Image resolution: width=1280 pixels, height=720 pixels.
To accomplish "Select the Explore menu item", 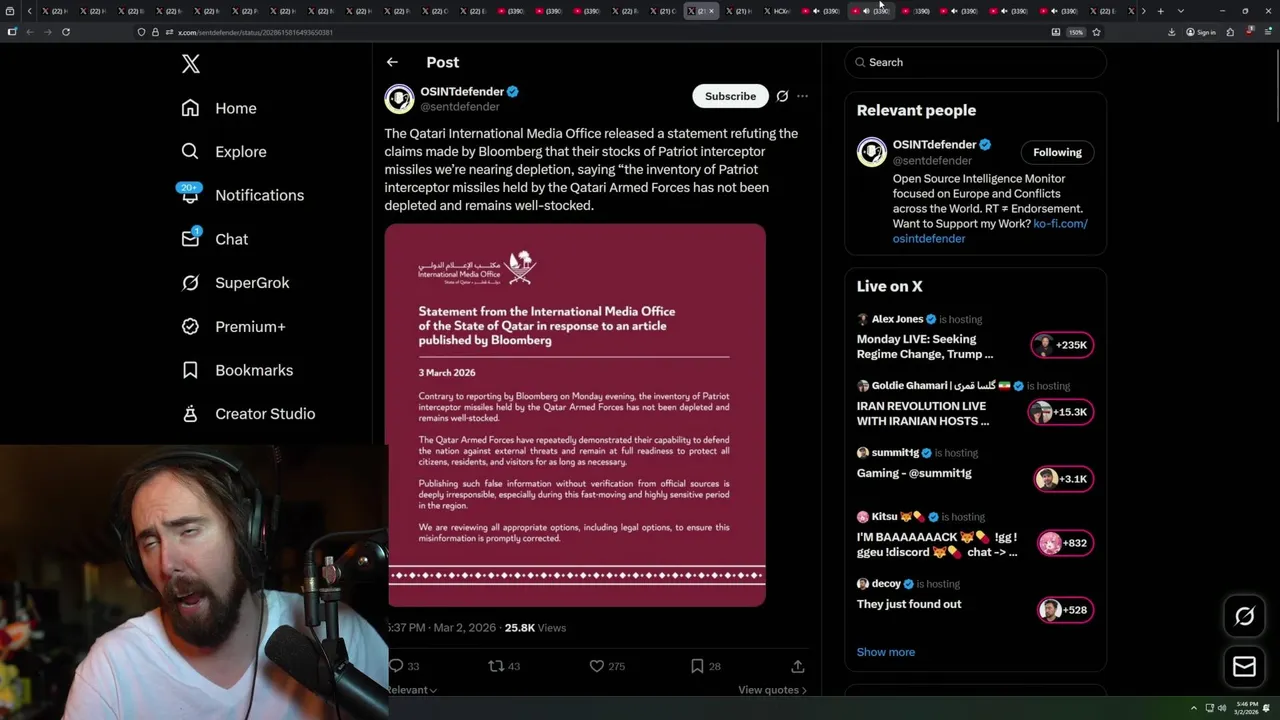I will [241, 152].
